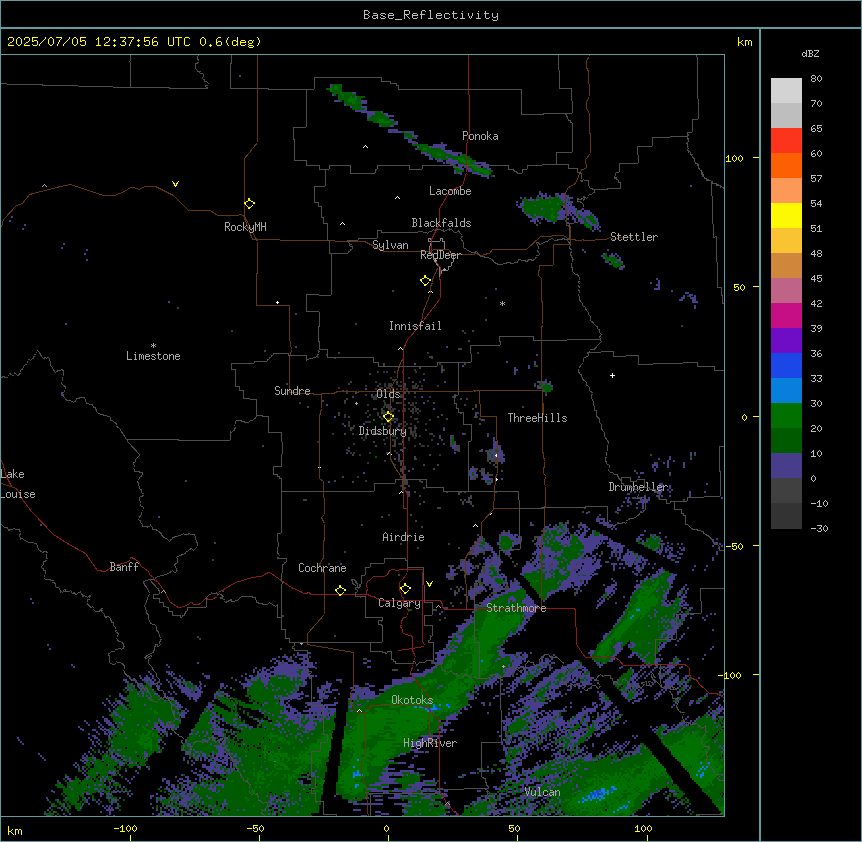The width and height of the screenshot is (862, 842).
Task: Click the dBZ legend heading
Action: click(x=810, y=53)
